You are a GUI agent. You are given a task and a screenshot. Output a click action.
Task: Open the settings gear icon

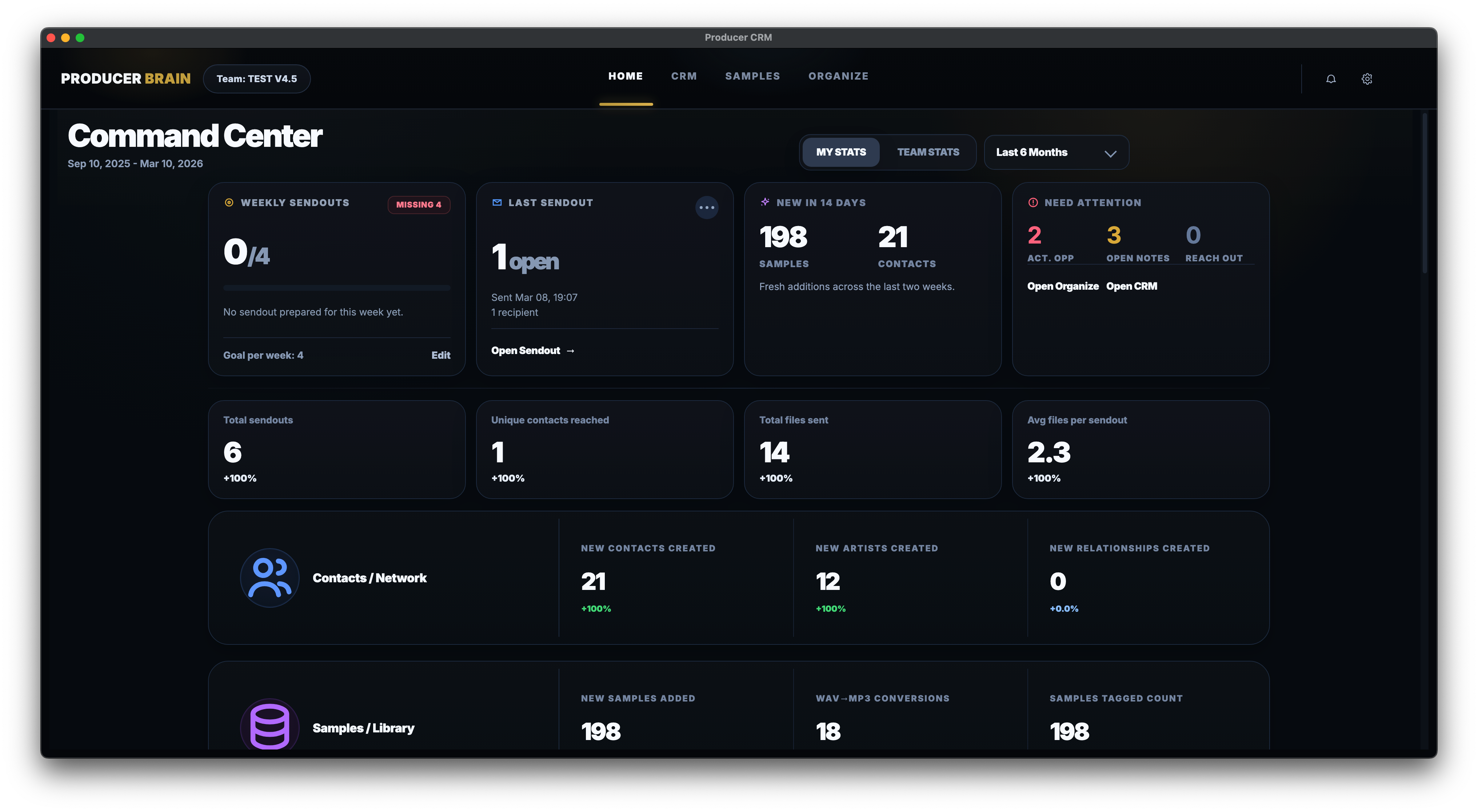point(1367,79)
